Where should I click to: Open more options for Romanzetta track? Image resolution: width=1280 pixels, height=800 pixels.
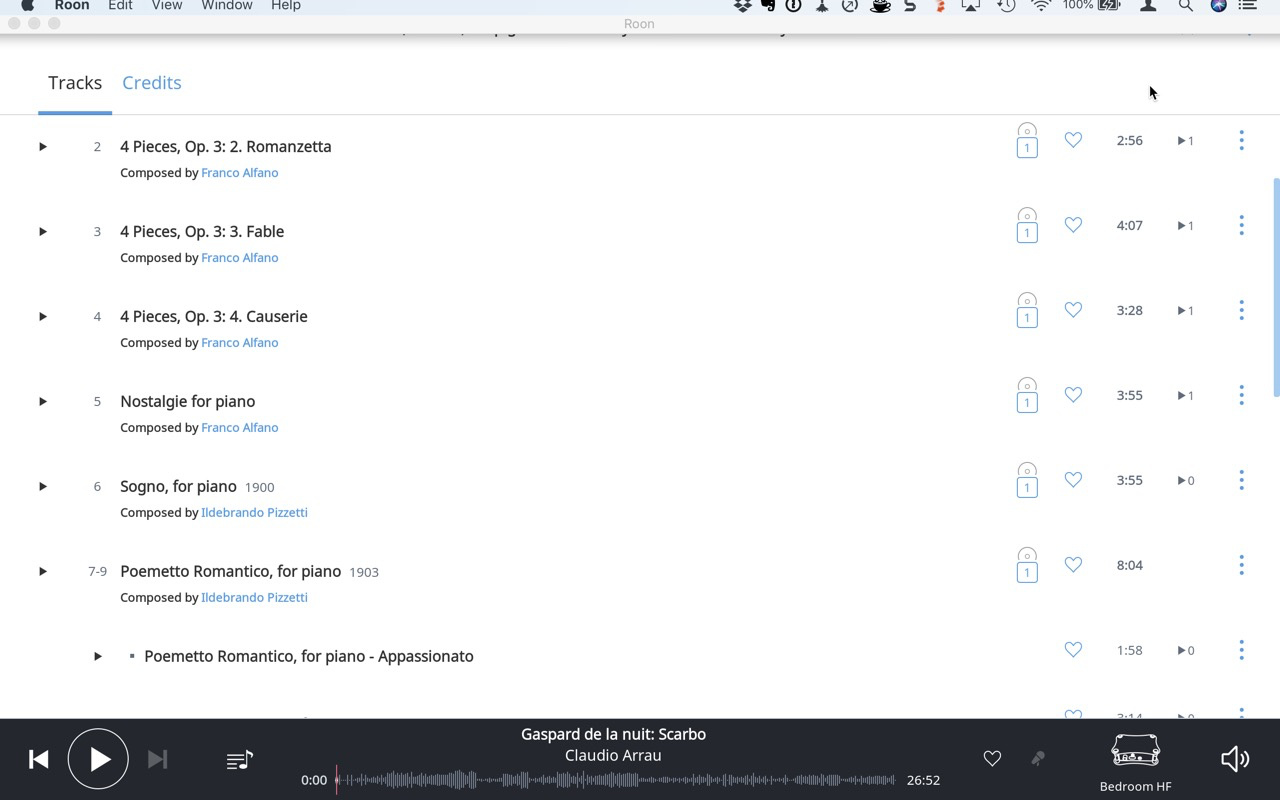(1241, 140)
